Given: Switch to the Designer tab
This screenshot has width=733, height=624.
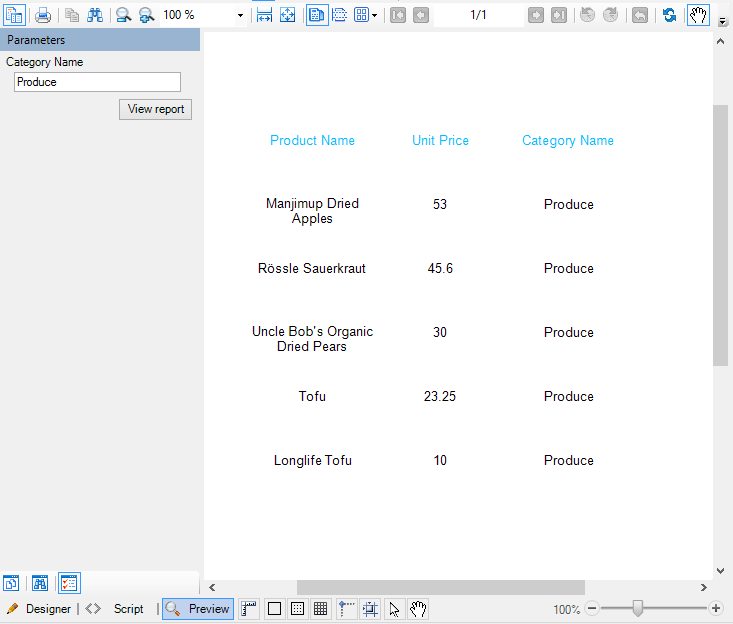Looking at the screenshot, I should click(40, 609).
